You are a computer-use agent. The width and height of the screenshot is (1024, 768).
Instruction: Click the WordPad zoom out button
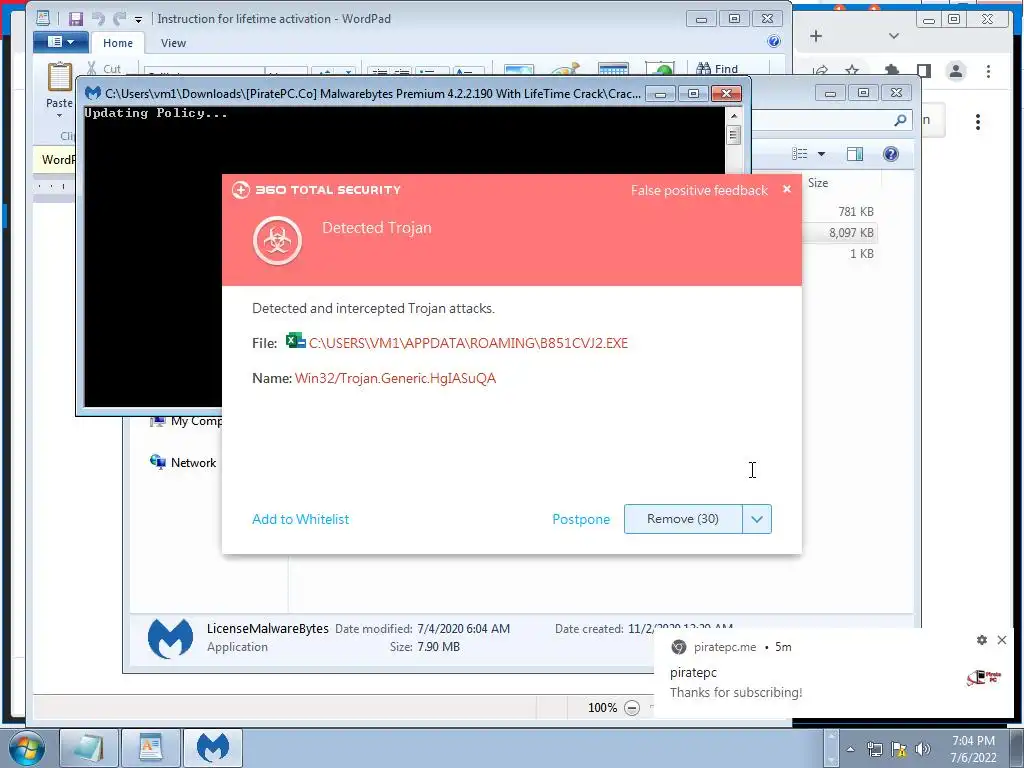[632, 708]
